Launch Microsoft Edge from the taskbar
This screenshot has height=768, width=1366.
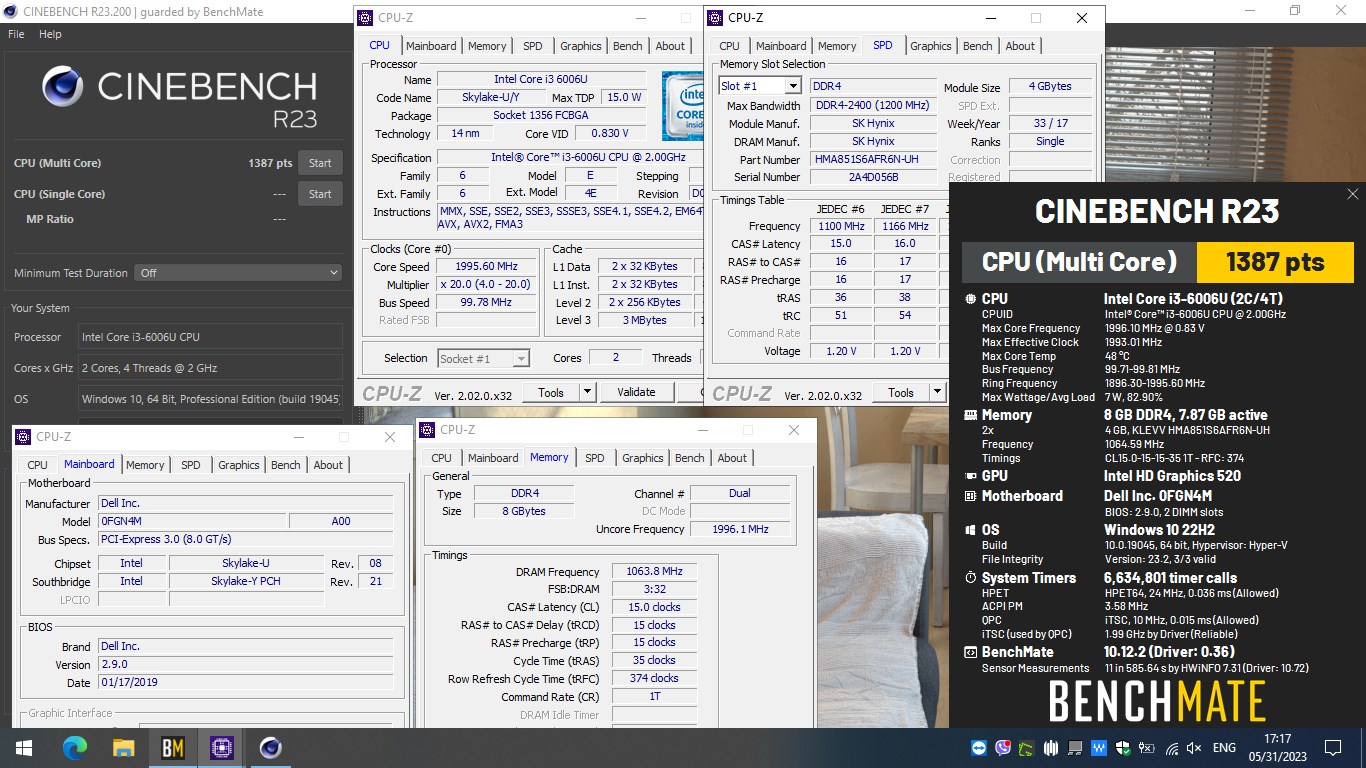pyautogui.click(x=75, y=747)
